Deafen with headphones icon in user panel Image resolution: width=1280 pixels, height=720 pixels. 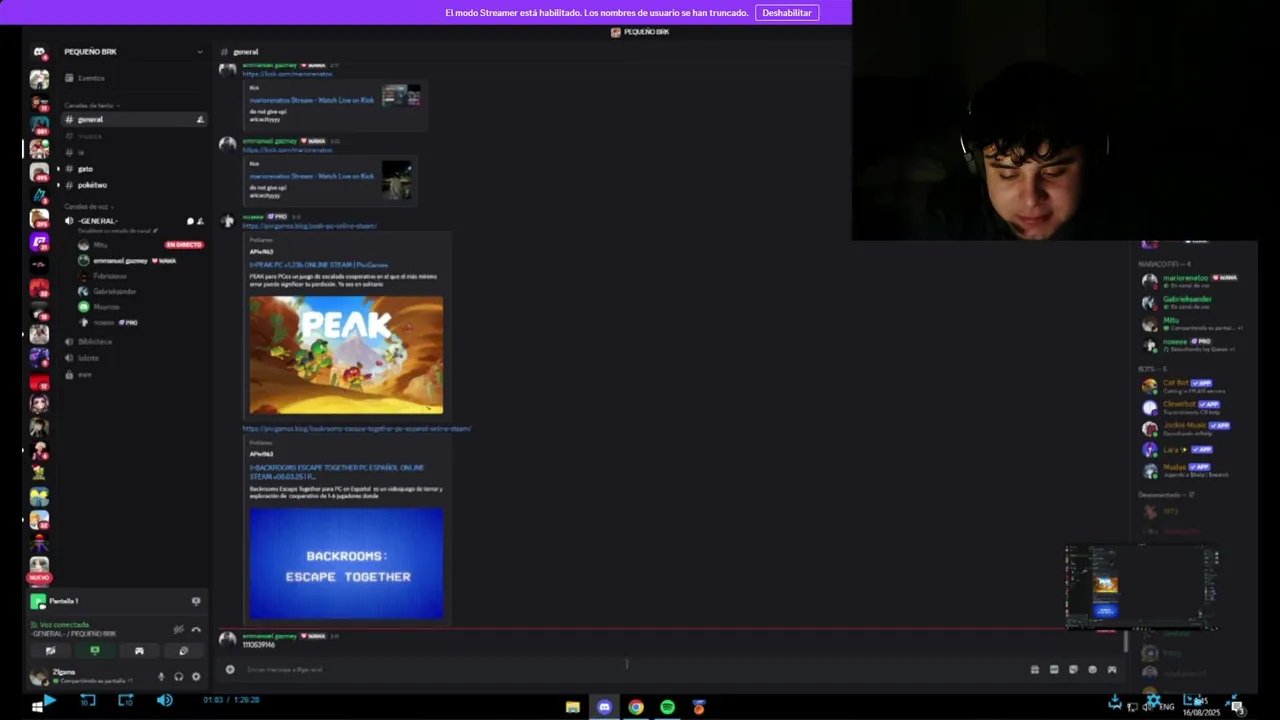tap(178, 676)
